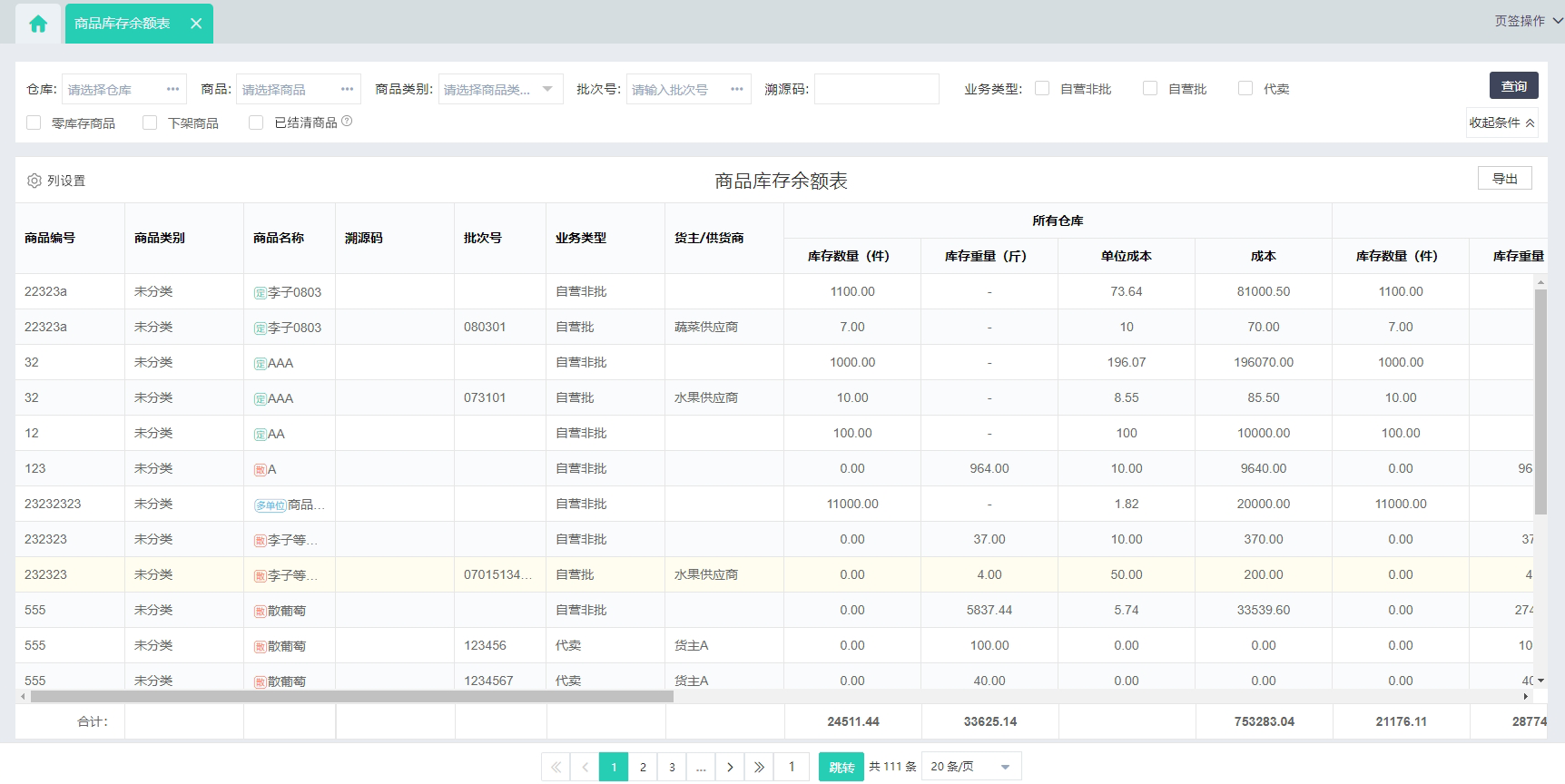Click the scroll-left arrow of the table
The height and width of the screenshot is (784, 1565).
23,697
